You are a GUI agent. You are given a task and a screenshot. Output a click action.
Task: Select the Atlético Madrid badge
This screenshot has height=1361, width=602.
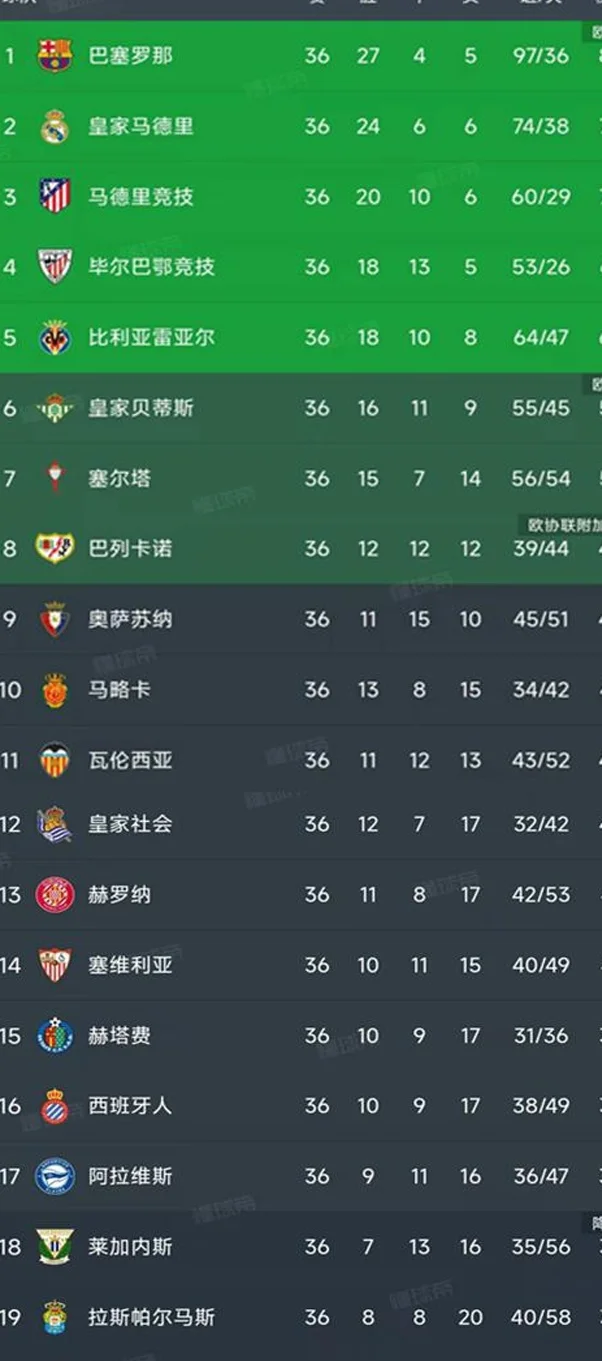pyautogui.click(x=55, y=196)
